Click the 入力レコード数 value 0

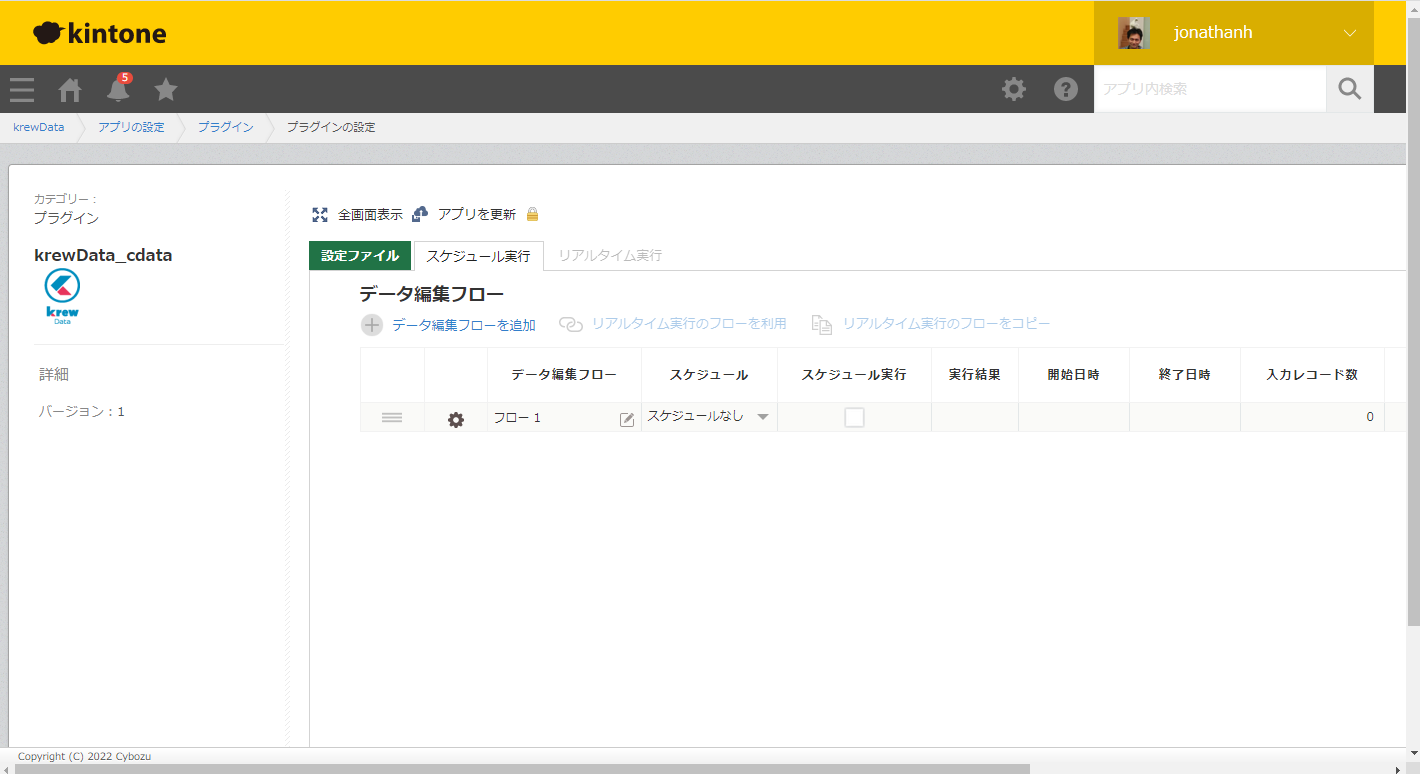pyautogui.click(x=1370, y=417)
